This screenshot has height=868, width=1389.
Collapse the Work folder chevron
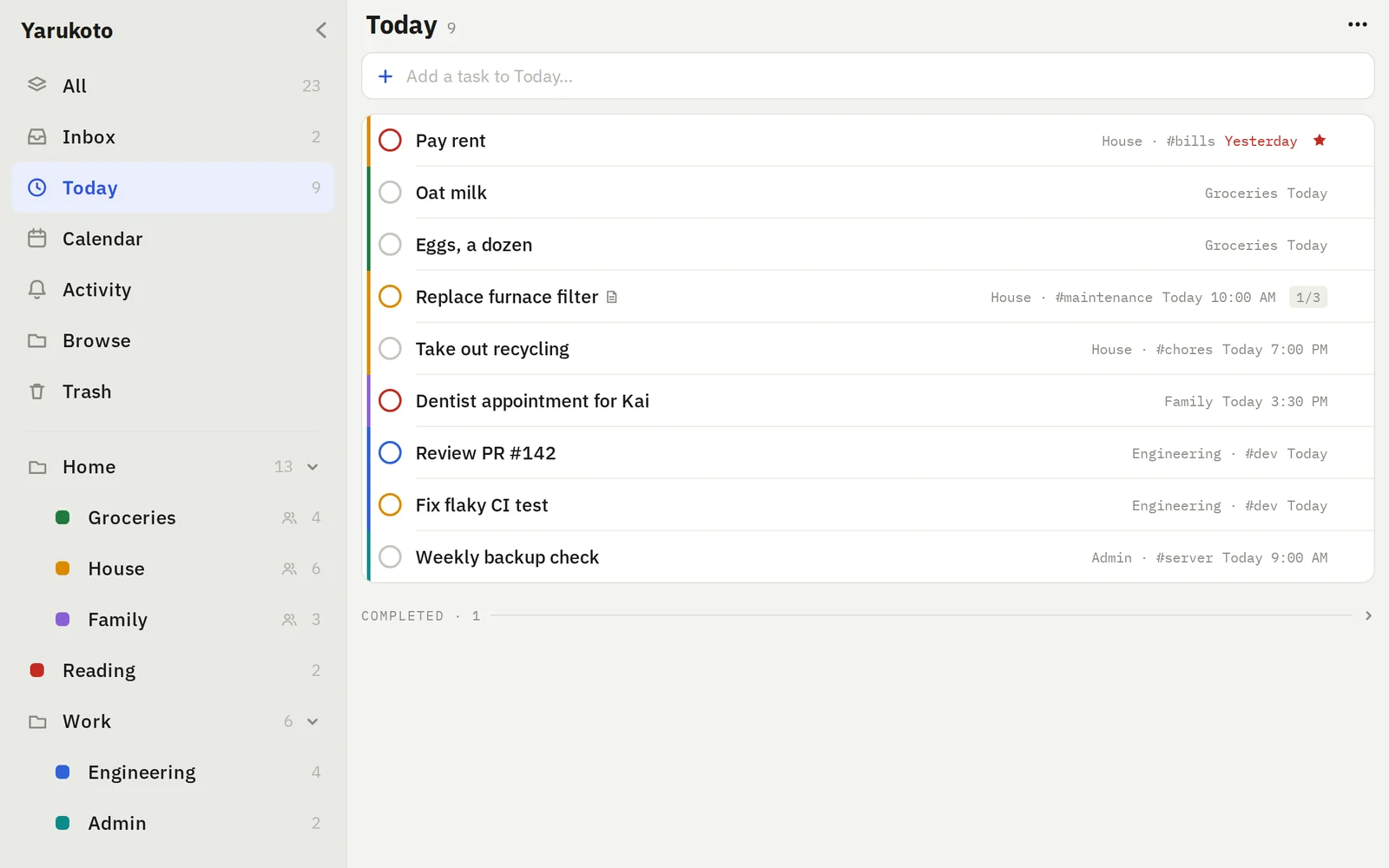click(313, 722)
